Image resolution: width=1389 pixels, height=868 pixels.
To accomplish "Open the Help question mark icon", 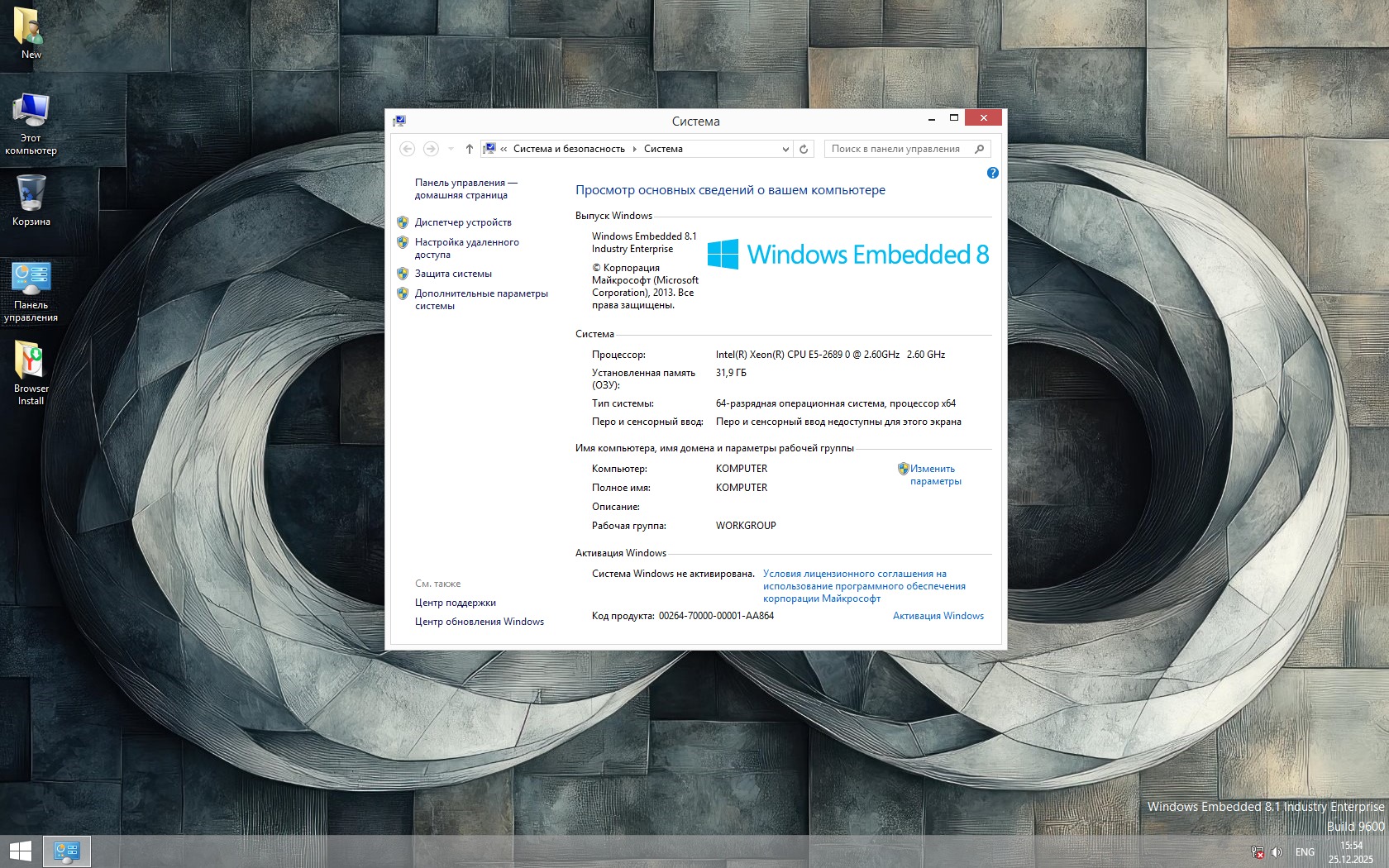I will pos(992,173).
